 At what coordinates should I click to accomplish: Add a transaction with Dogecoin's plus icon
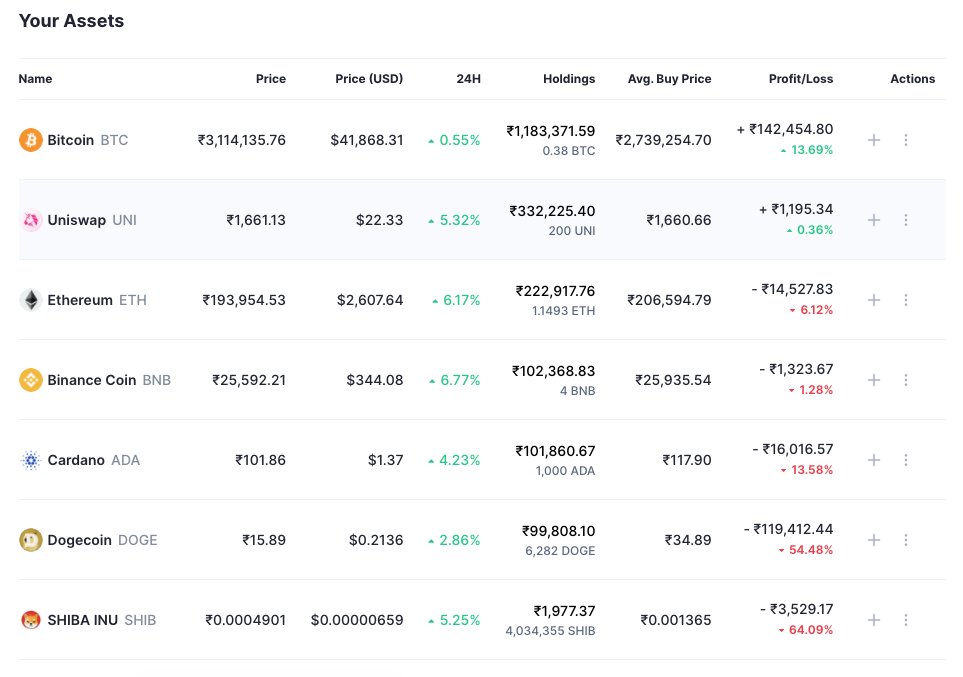874,540
